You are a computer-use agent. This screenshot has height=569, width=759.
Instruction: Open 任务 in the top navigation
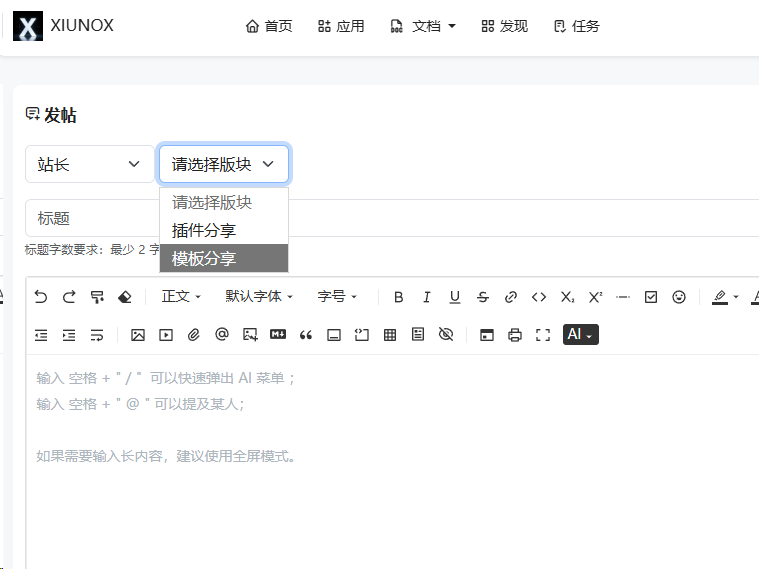pyautogui.click(x=577, y=26)
